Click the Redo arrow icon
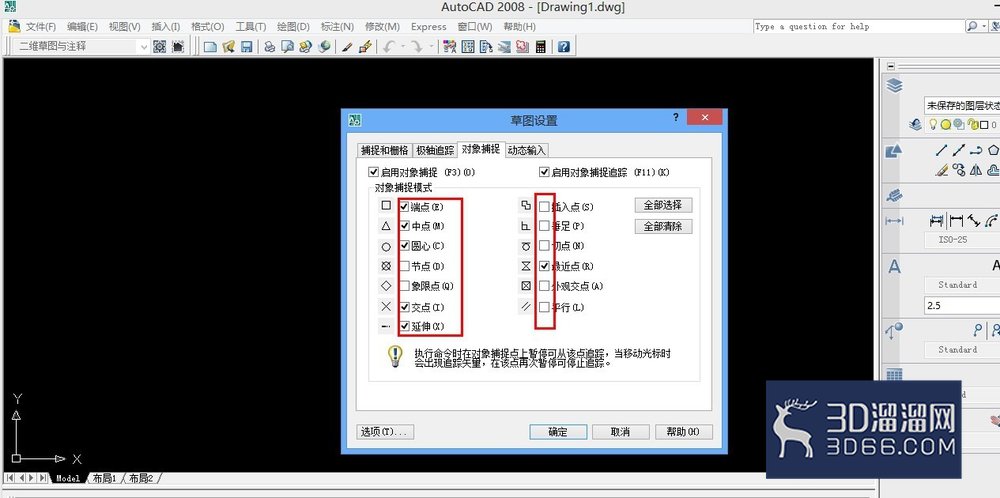 (416, 47)
